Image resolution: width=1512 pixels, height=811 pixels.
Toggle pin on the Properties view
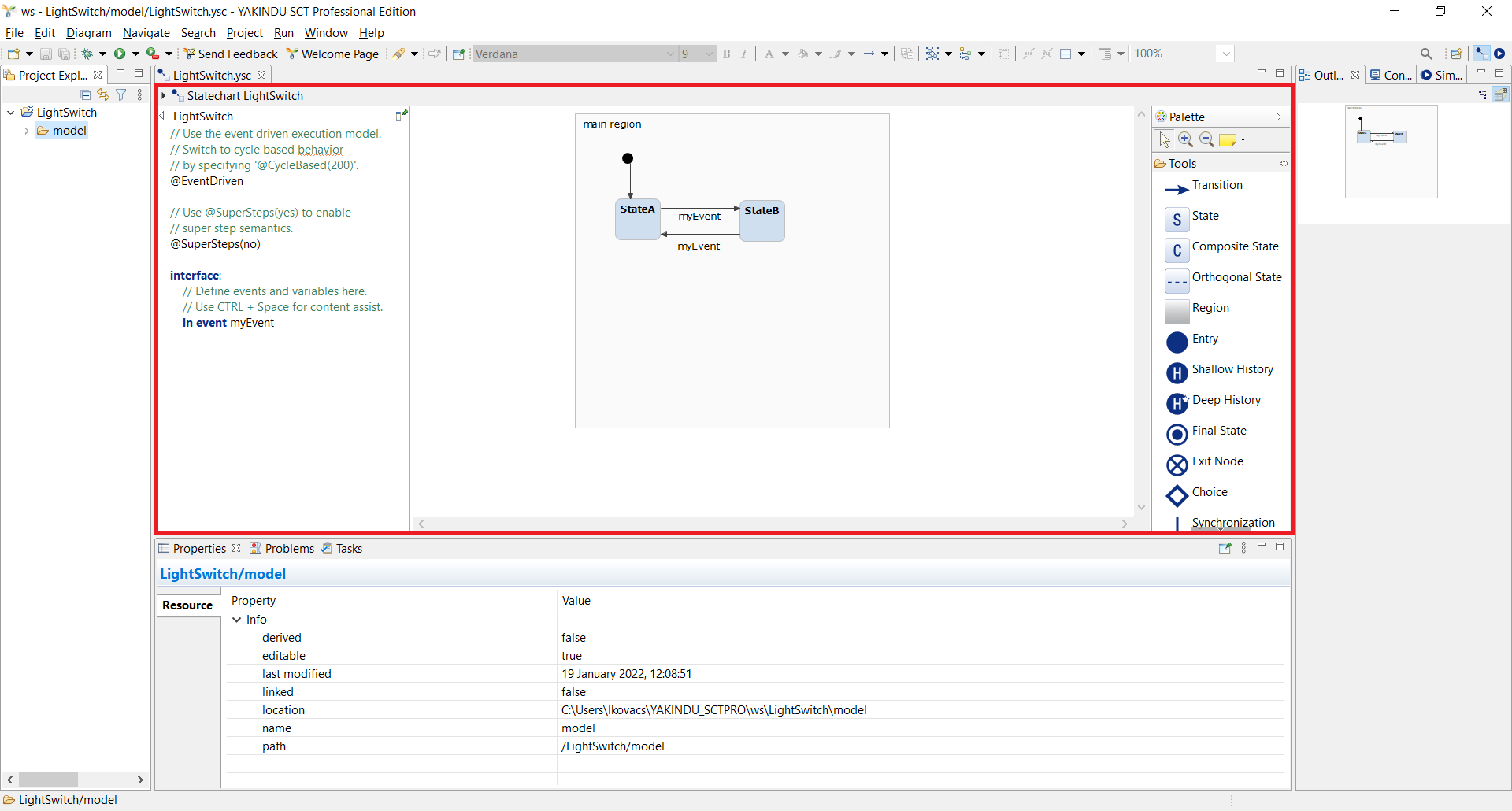click(x=1225, y=548)
